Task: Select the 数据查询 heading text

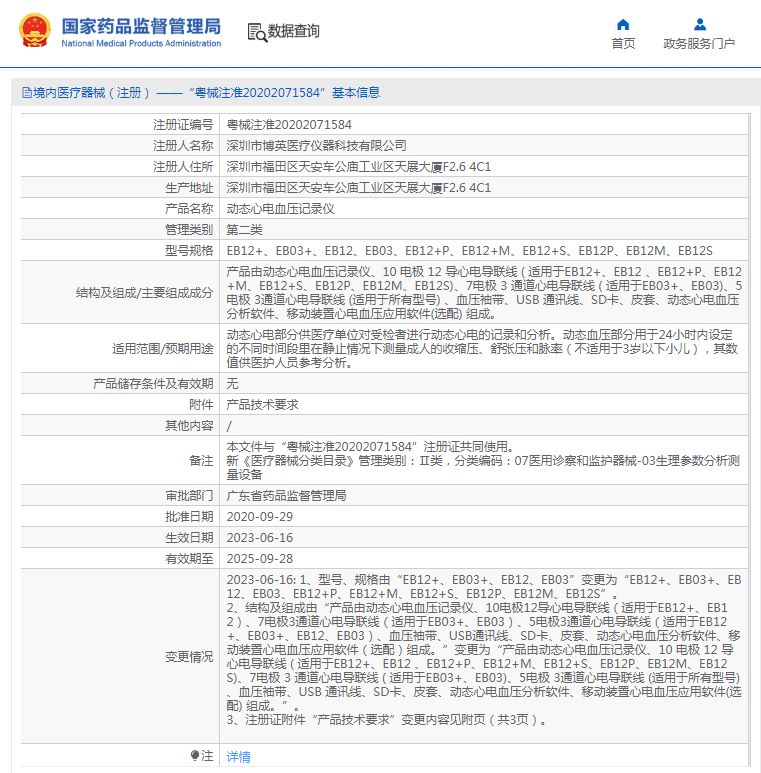Action: click(x=294, y=31)
